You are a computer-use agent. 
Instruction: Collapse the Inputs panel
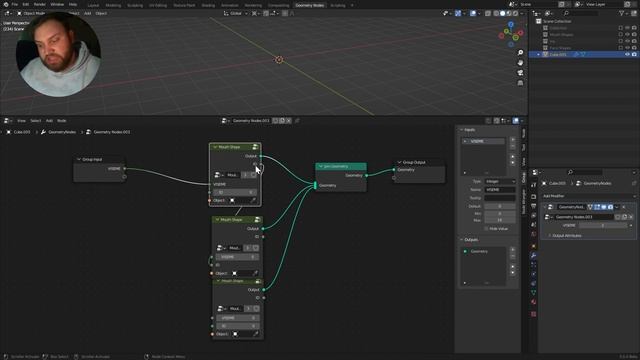[x=462, y=130]
